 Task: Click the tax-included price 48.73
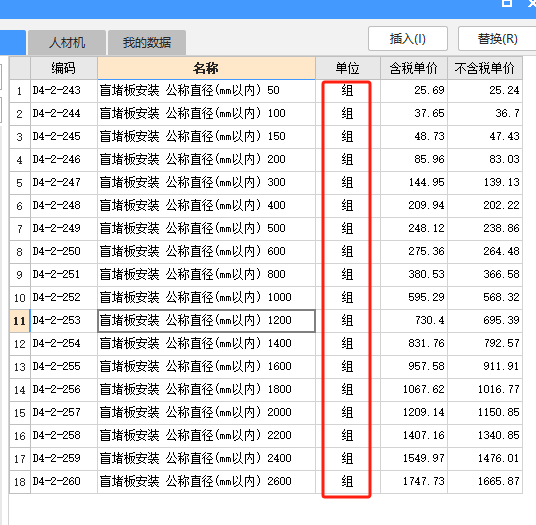pos(414,136)
